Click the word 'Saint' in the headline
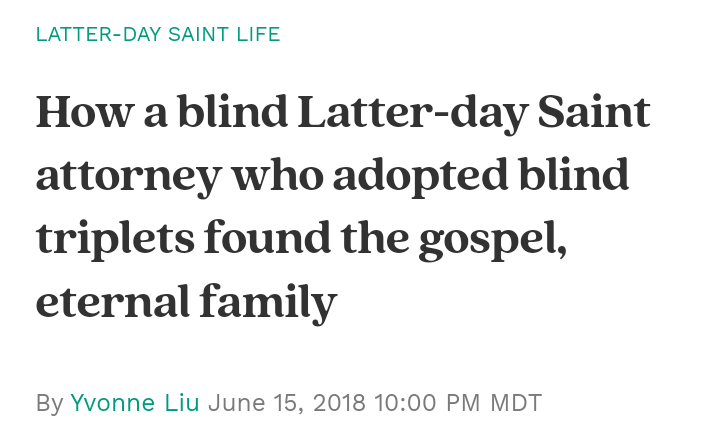Viewport: 720px width, 448px height. click(594, 113)
